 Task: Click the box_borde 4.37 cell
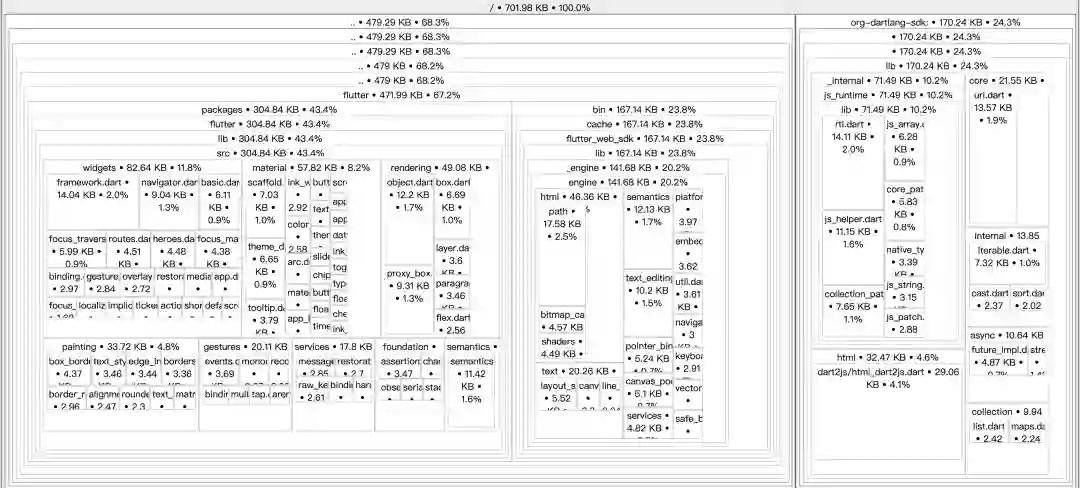[69, 368]
